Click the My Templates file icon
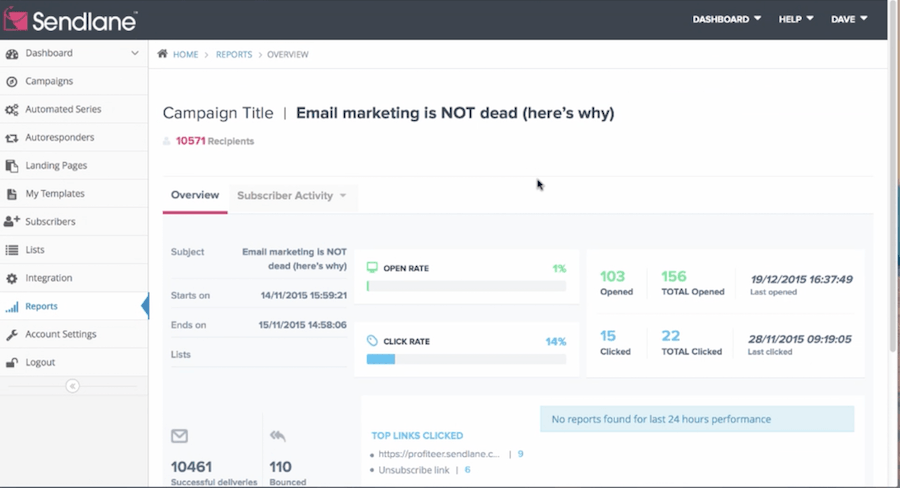Viewport: 900px width, 488px height. (x=11, y=194)
